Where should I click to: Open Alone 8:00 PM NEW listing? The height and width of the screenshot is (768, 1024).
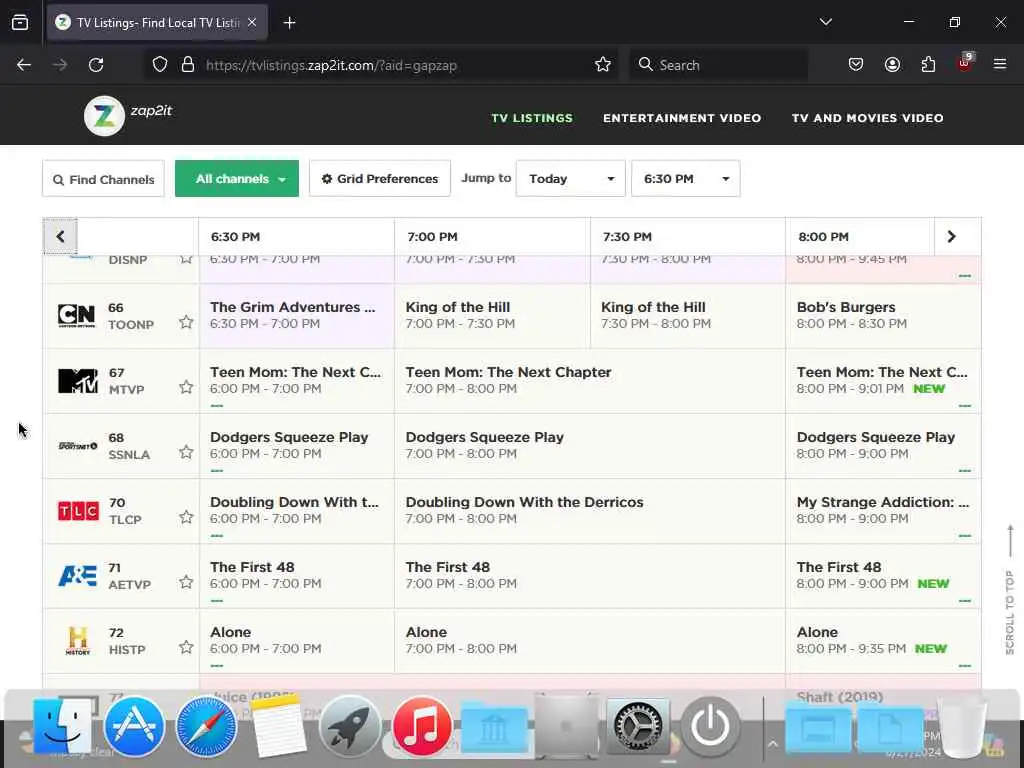[883, 641]
